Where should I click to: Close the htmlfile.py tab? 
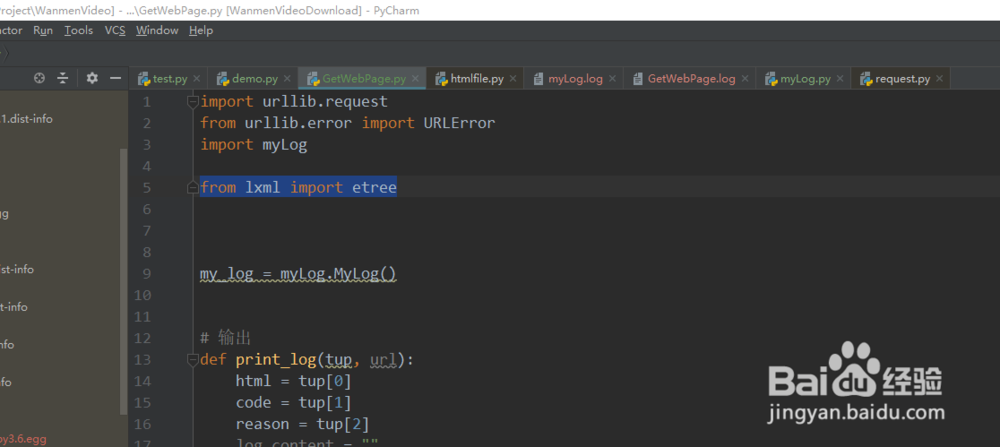tap(513, 79)
